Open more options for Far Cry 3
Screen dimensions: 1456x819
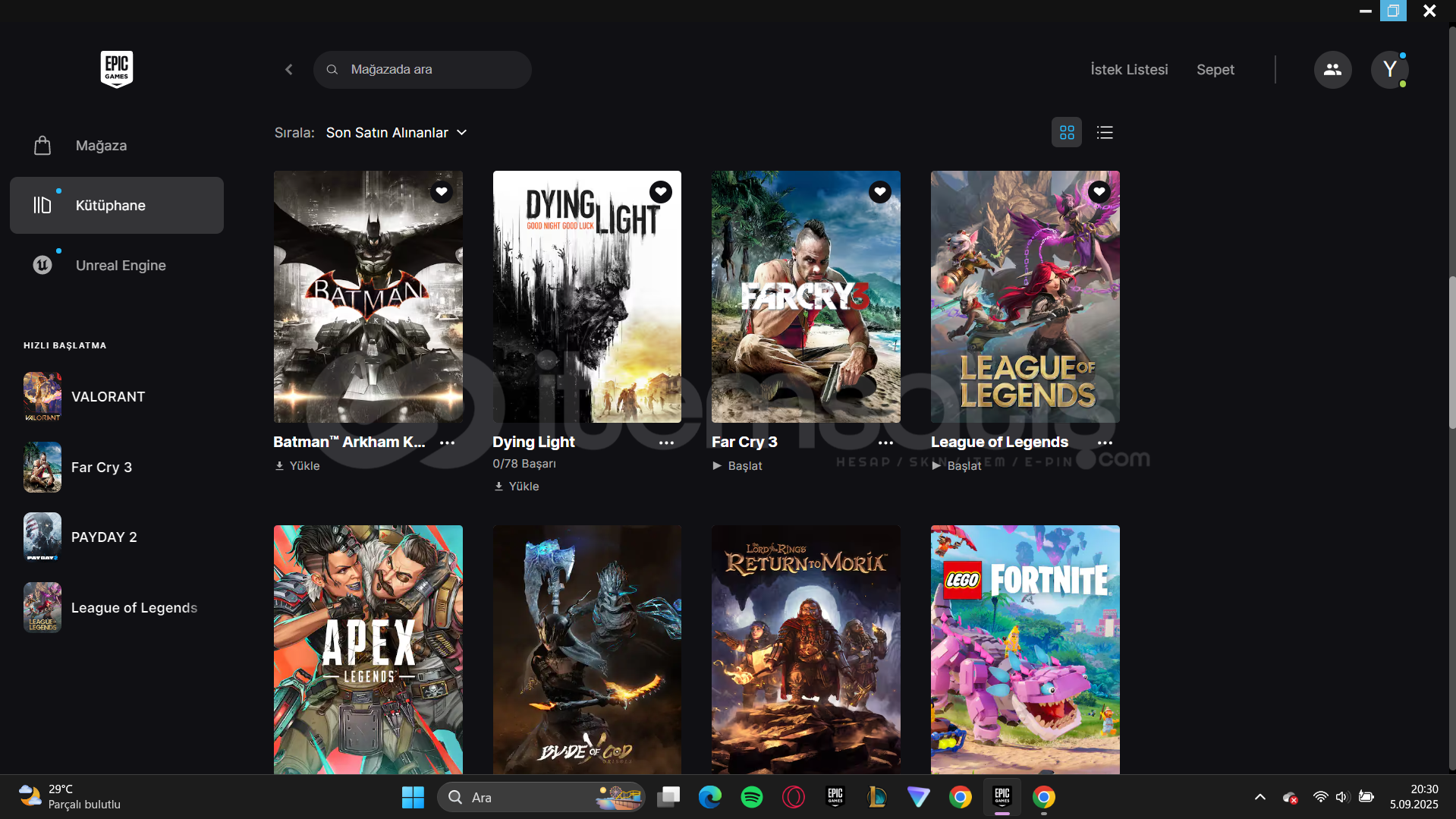click(885, 443)
